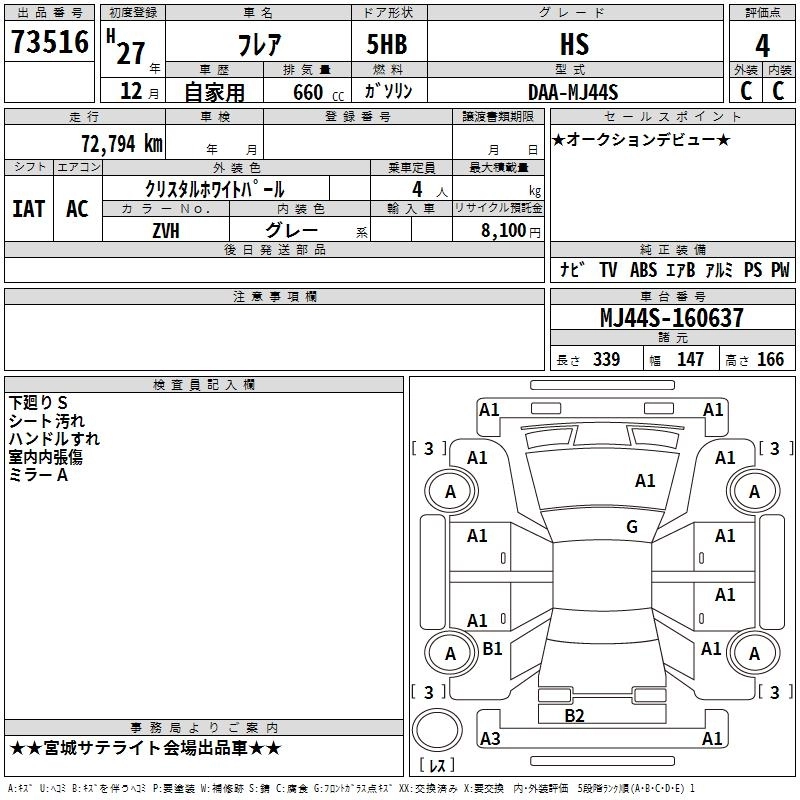This screenshot has width=800, height=800.
Task: Click the B1 mark near rear-left wheel
Action: 492,648
